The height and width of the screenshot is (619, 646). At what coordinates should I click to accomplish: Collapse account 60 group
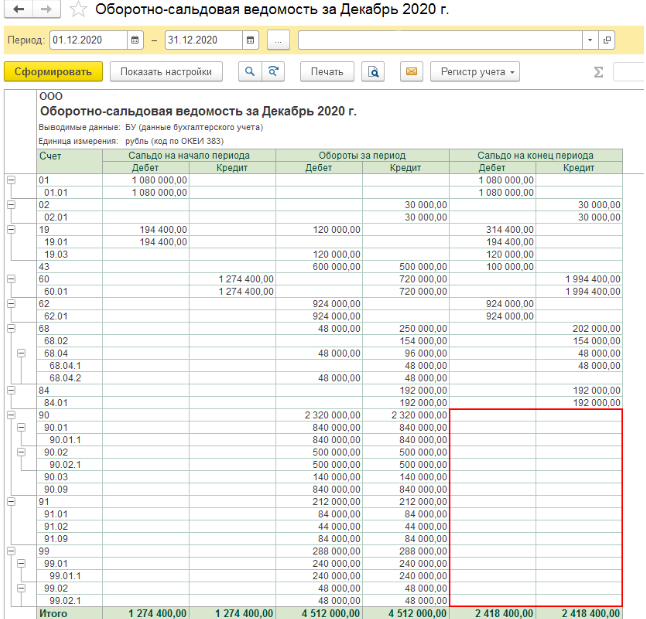point(12,279)
